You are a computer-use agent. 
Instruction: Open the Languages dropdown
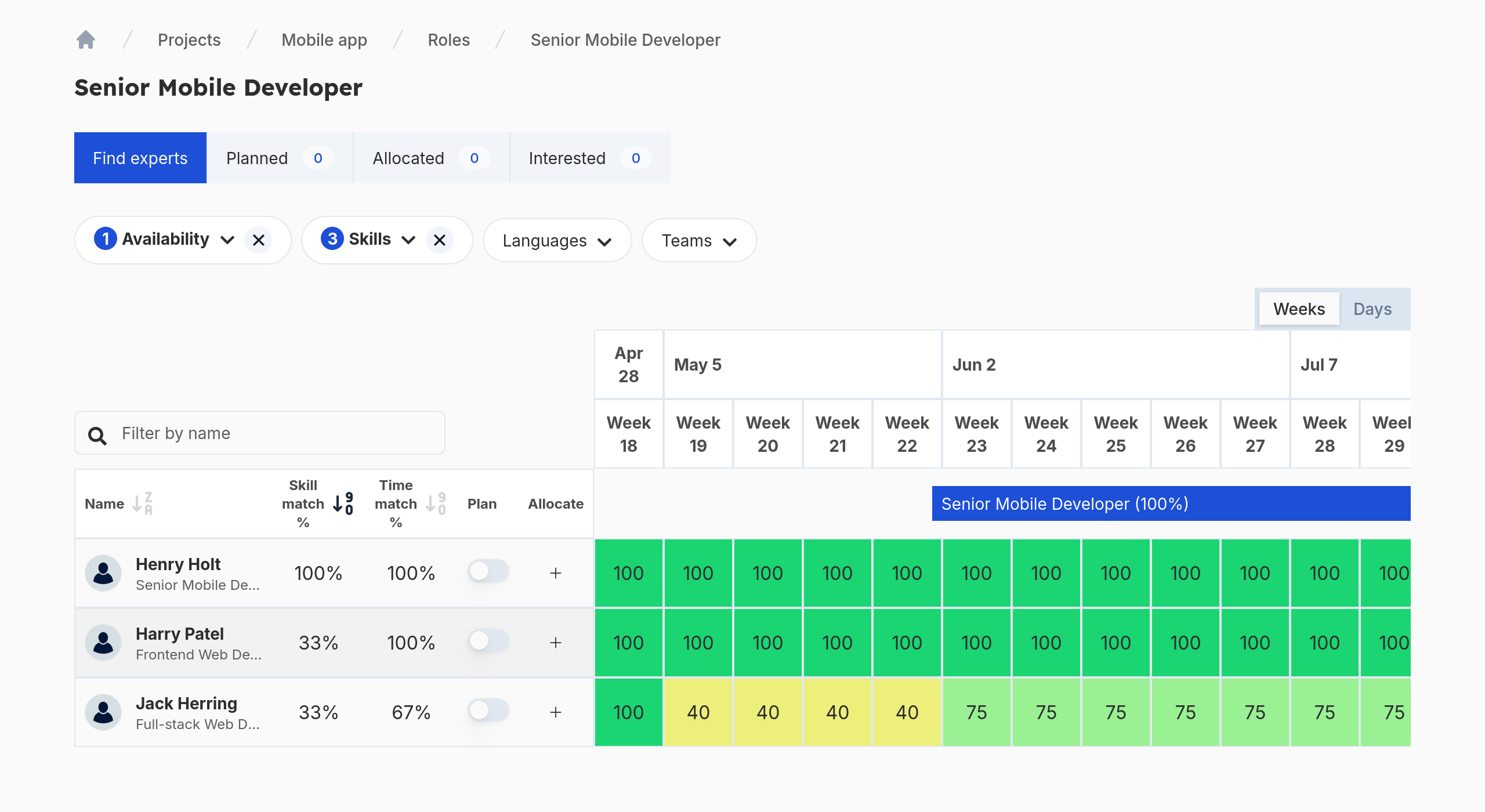(557, 241)
